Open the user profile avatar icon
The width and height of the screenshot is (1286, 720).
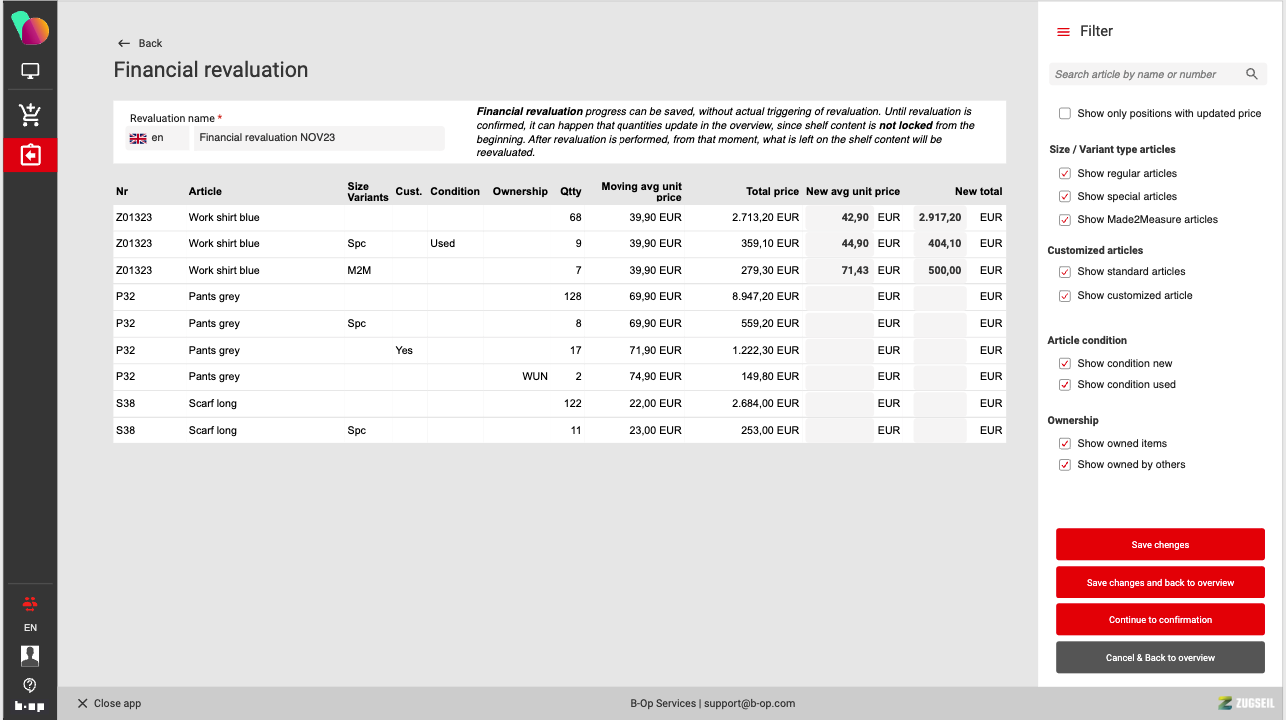tap(30, 655)
